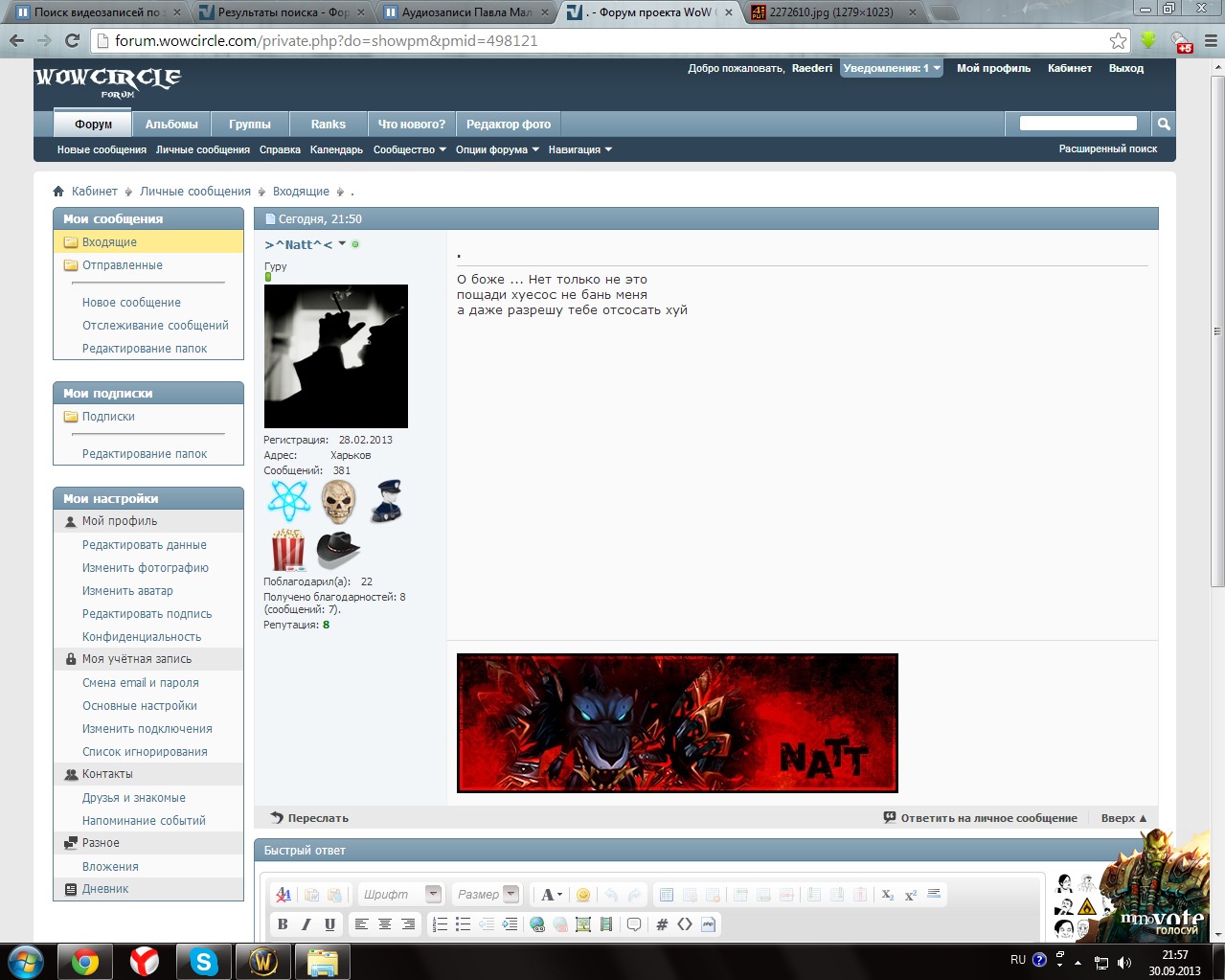
Task: Switch to the Ranks tab
Action: [x=329, y=124]
